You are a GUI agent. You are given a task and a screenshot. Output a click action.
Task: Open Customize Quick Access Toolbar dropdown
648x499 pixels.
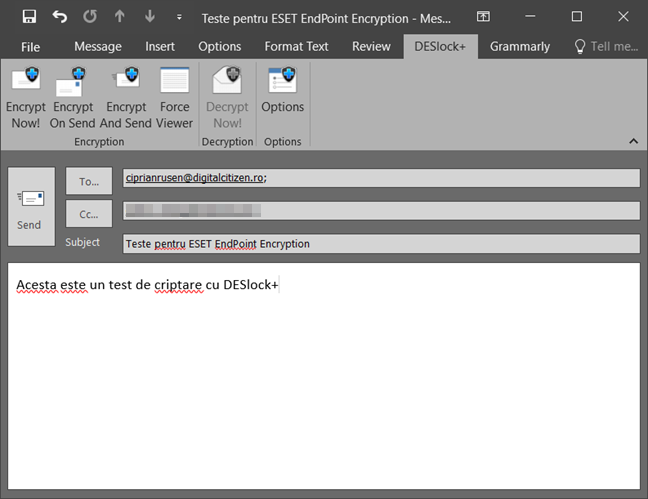pyautogui.click(x=179, y=17)
